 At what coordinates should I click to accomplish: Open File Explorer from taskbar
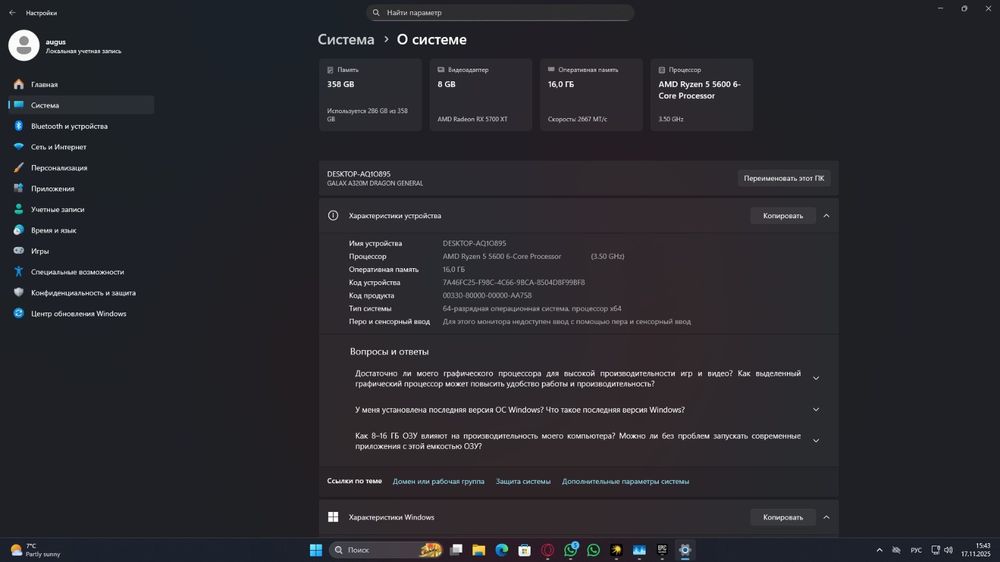coord(479,550)
